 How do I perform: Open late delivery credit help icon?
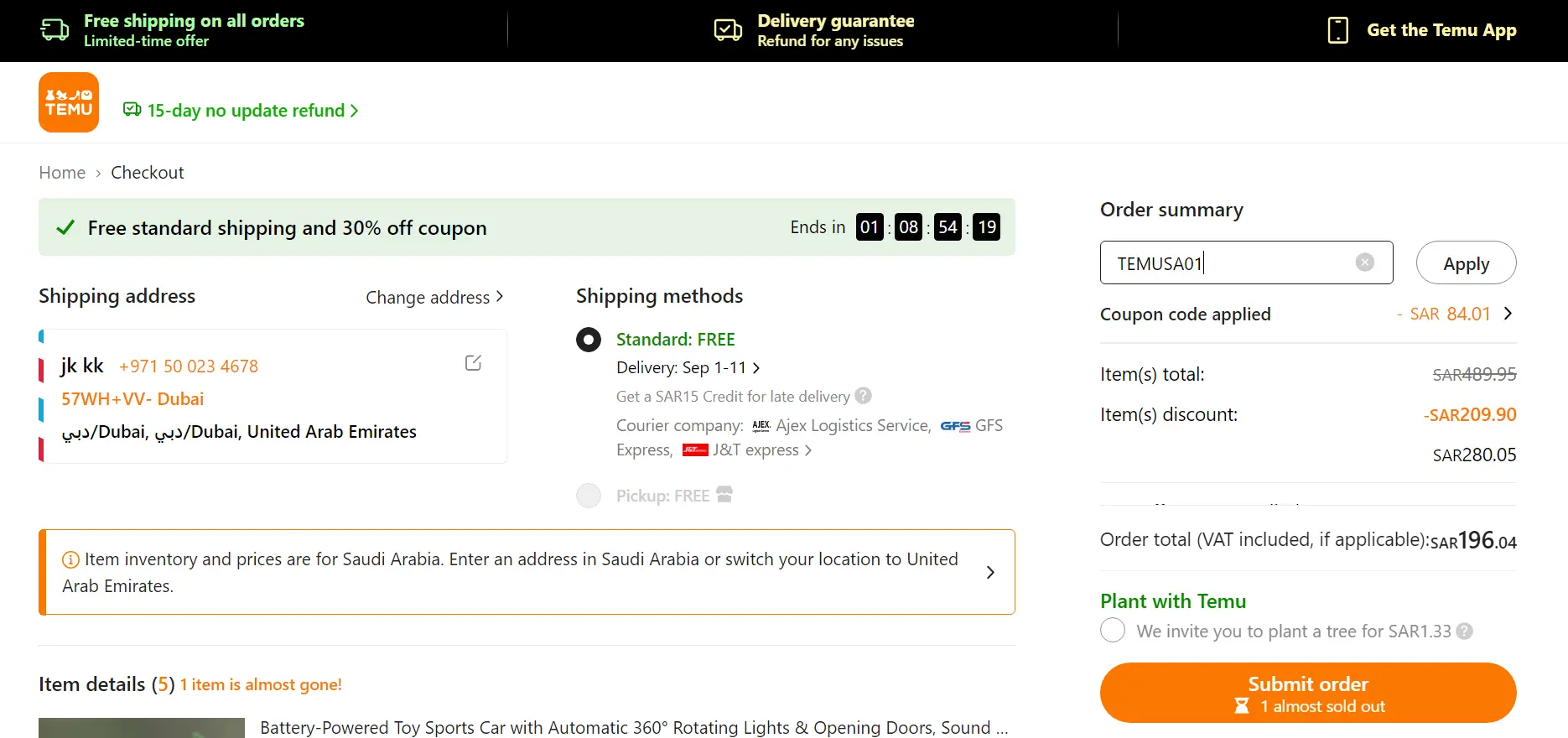pyautogui.click(x=864, y=396)
